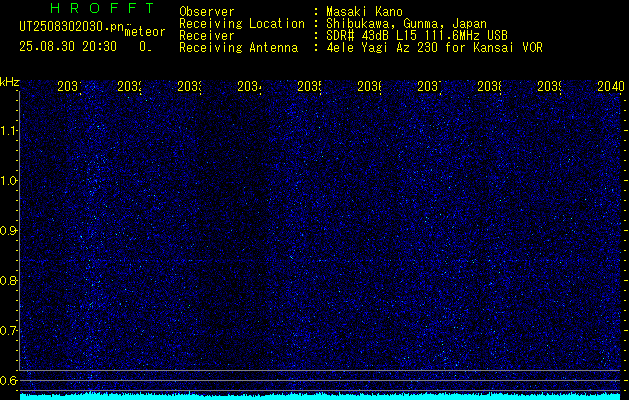Select observer name 'Masaki Kano'
This screenshot has width=629, height=400.
point(364,12)
